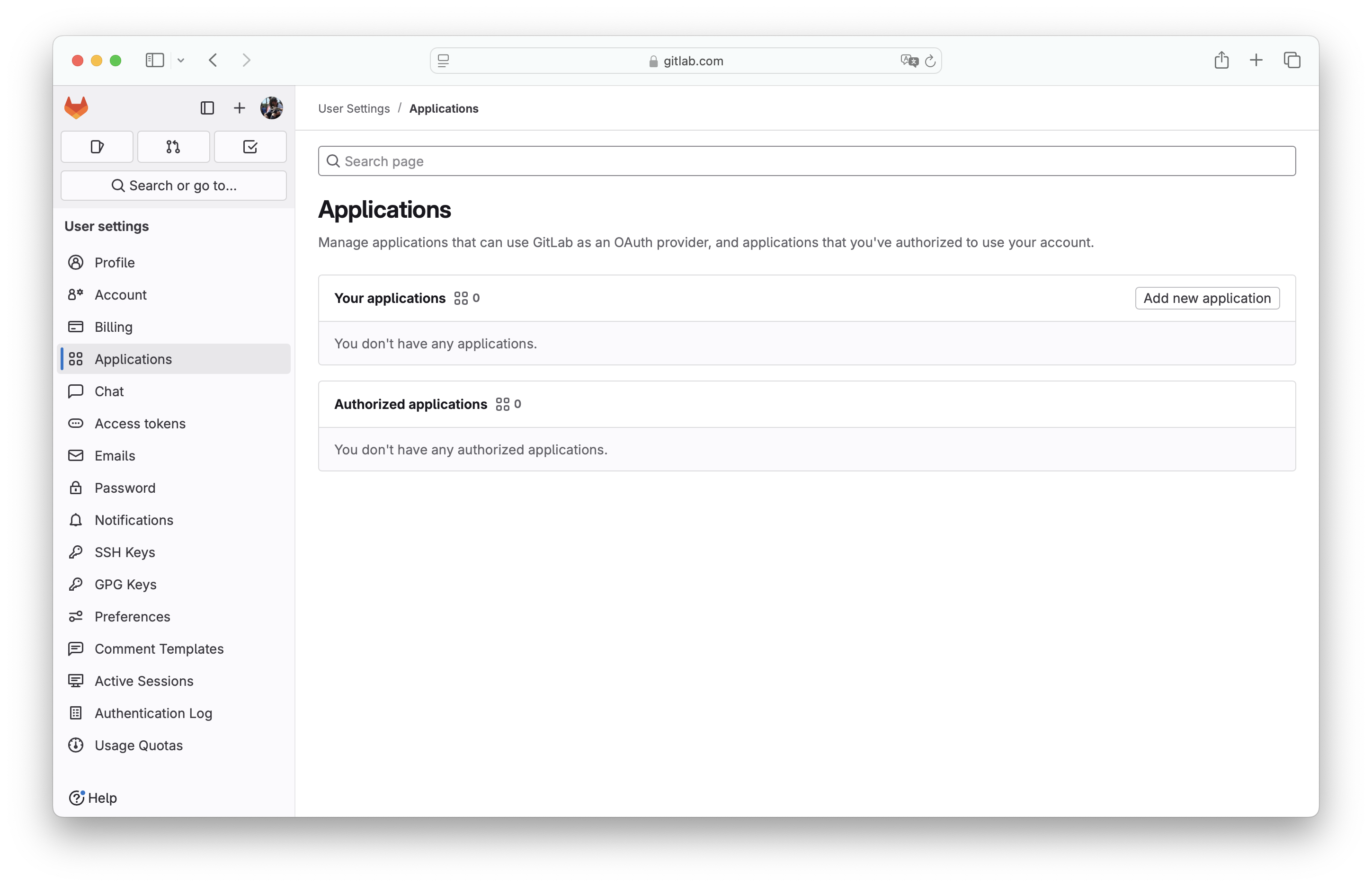Viewport: 1372px width, 887px height.
Task: Open the Share icon in the browser toolbar
Action: (1221, 60)
